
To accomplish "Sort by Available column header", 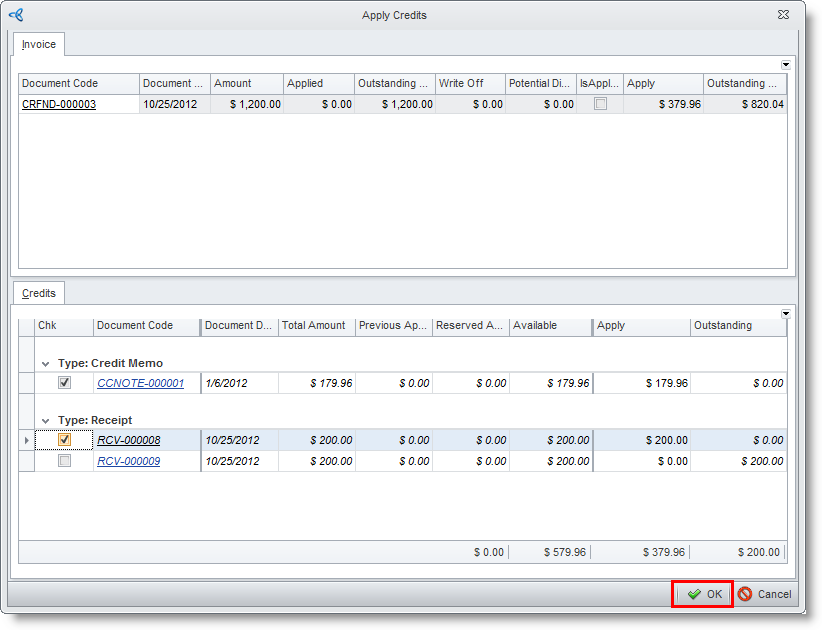I will (550, 326).
